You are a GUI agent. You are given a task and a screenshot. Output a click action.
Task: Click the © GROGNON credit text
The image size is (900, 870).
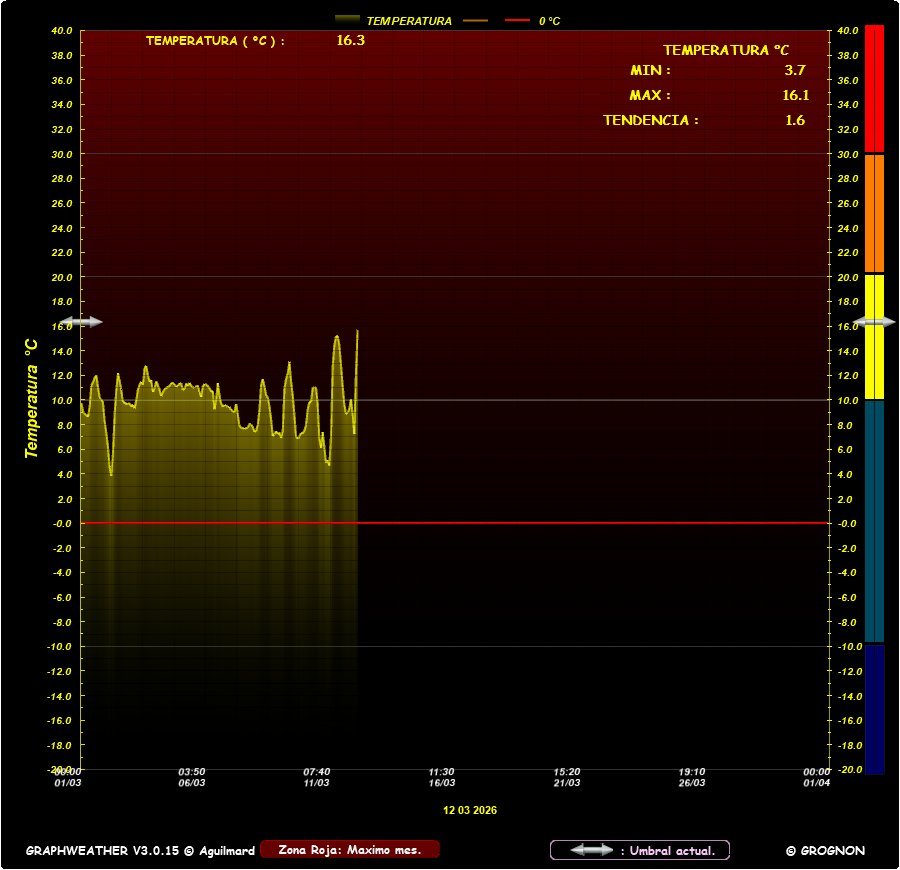click(x=825, y=851)
